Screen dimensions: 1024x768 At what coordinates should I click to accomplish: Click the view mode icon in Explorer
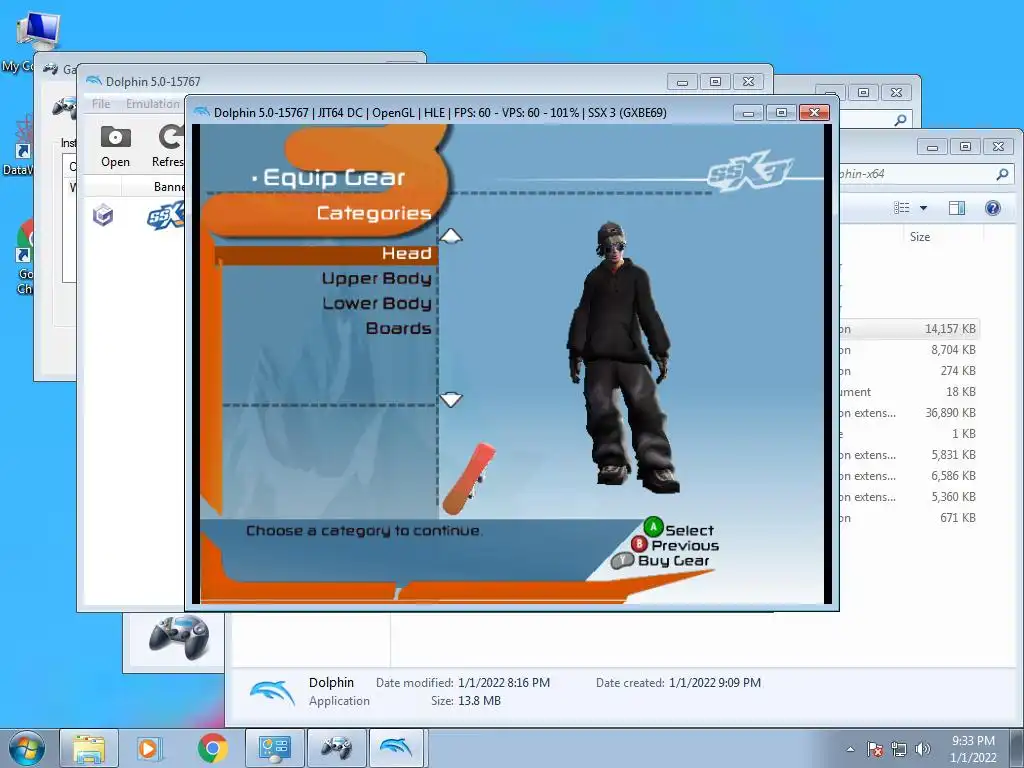coord(902,208)
